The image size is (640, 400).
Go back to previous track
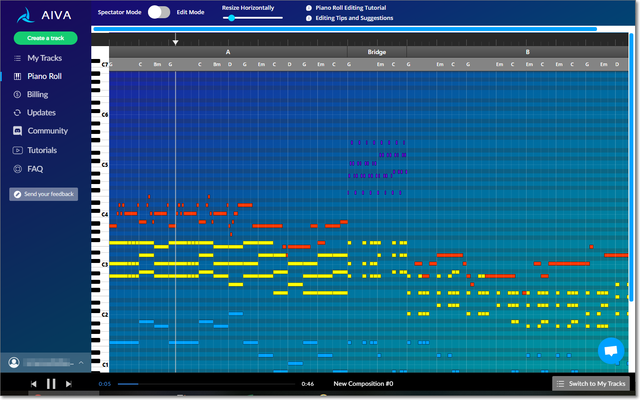tap(33, 384)
